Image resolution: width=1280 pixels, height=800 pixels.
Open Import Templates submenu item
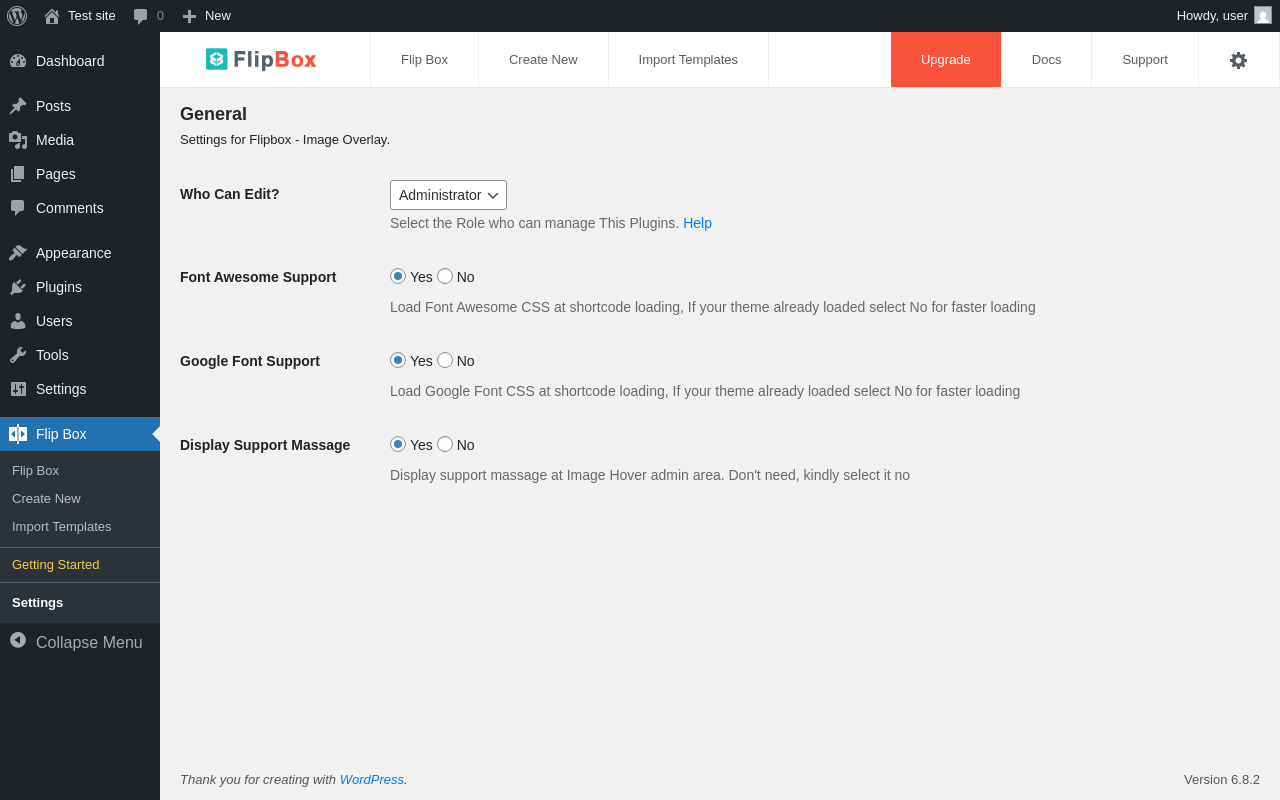pos(80,526)
